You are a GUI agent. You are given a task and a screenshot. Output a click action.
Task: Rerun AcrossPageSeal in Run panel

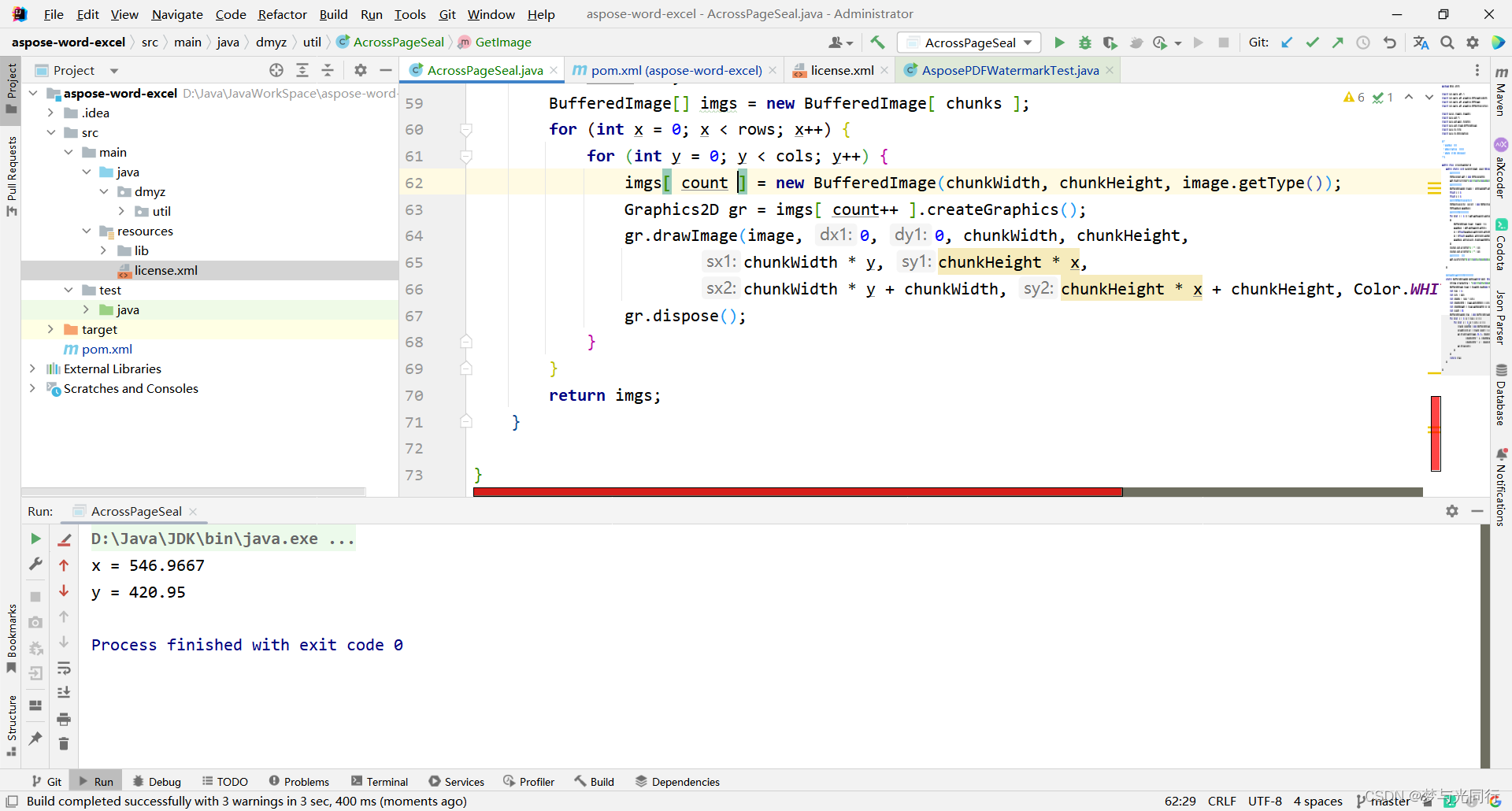(35, 539)
